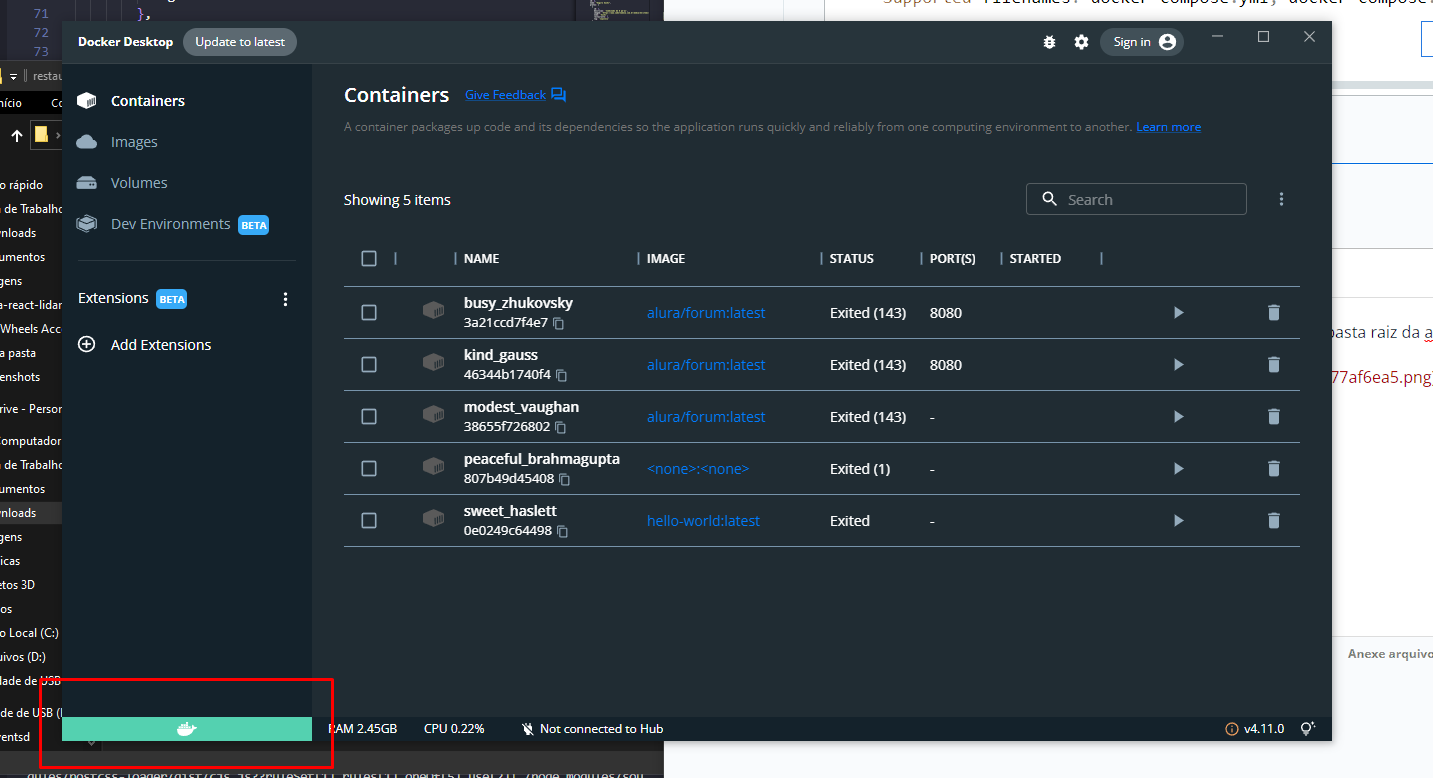Click the sweet_haslett container box icon

[x=433, y=519]
